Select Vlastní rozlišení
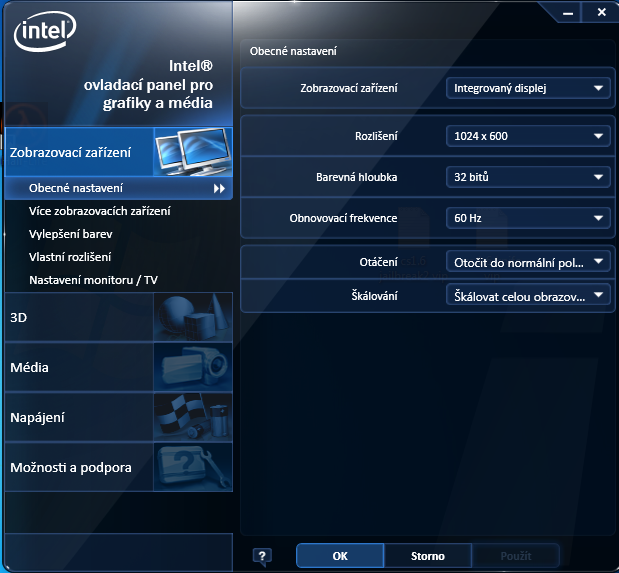The width and height of the screenshot is (619, 573). point(70,257)
